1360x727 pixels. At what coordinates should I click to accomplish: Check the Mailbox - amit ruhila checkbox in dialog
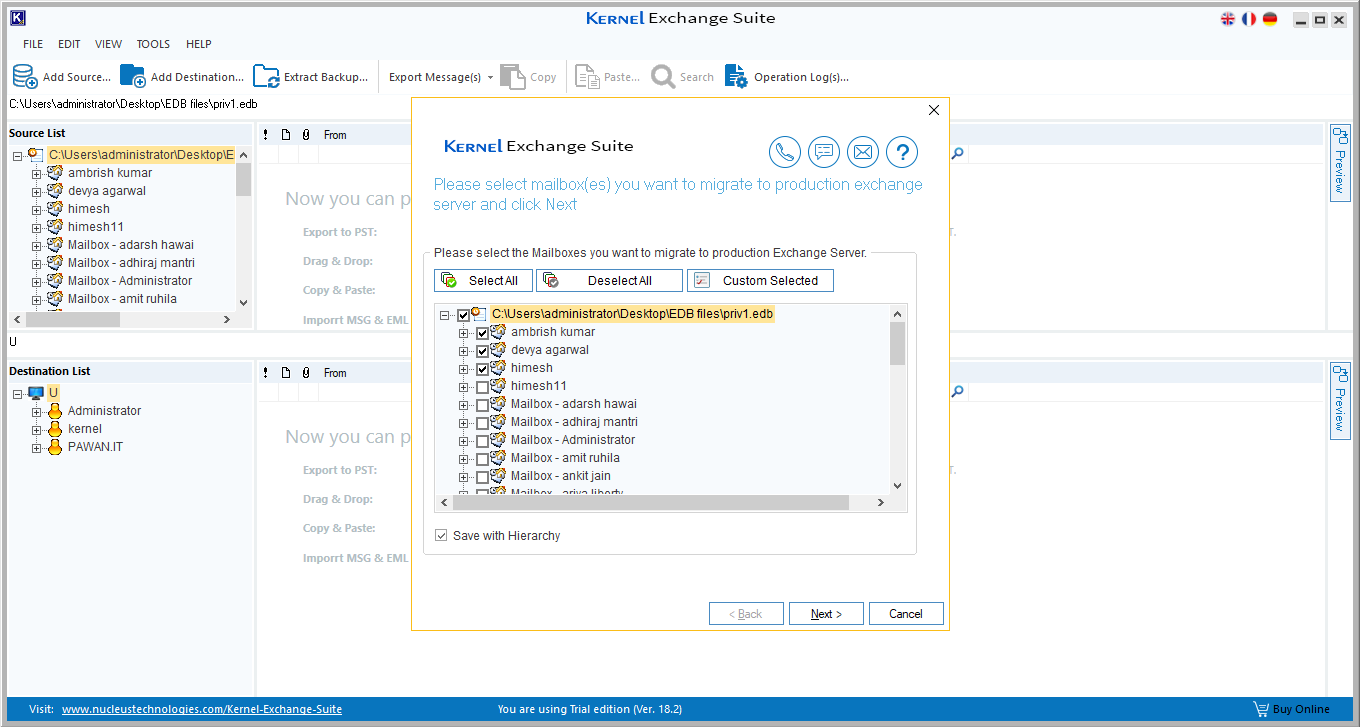483,459
